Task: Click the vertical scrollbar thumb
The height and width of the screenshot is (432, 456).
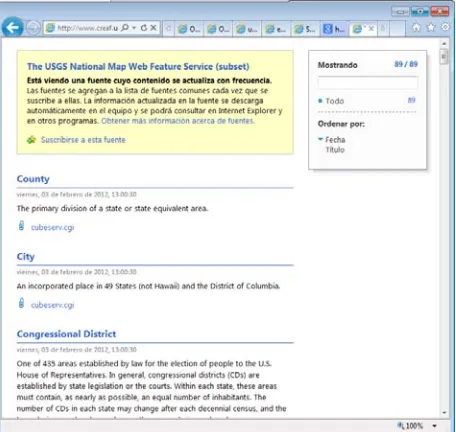Action: tap(444, 57)
